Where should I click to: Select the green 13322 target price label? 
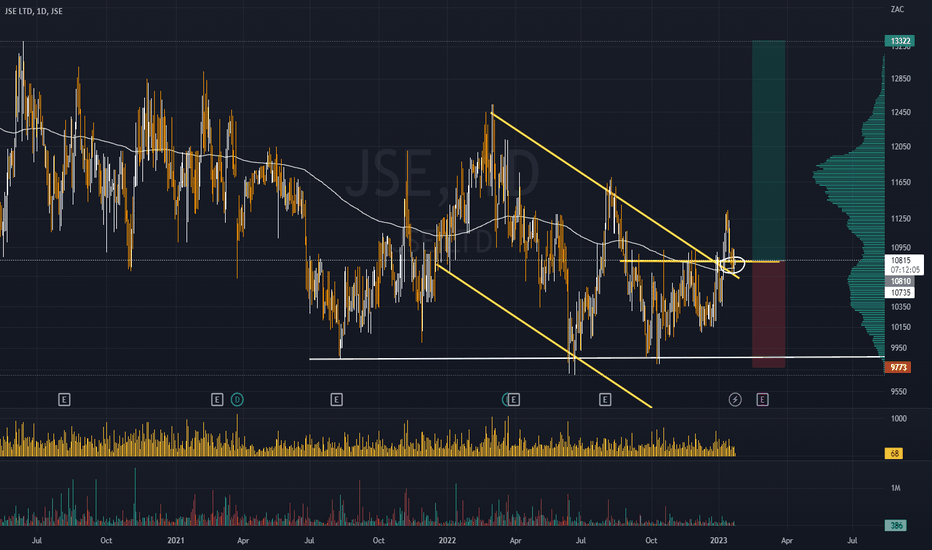click(900, 41)
